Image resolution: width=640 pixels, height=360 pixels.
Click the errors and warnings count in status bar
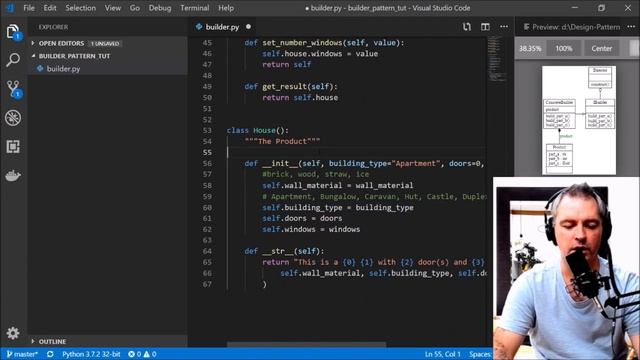[142, 354]
